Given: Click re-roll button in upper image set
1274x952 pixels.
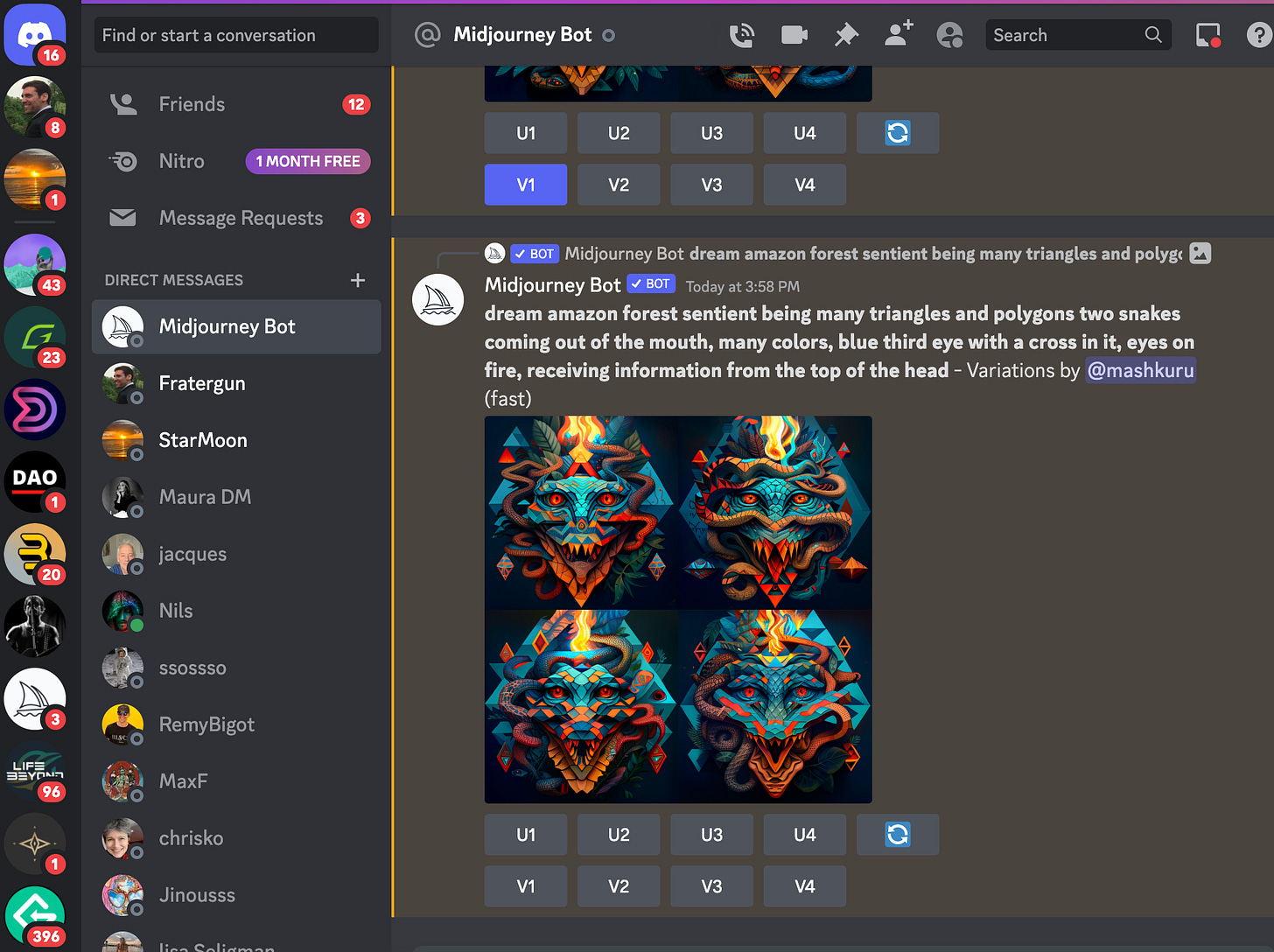Looking at the screenshot, I should [x=898, y=133].
